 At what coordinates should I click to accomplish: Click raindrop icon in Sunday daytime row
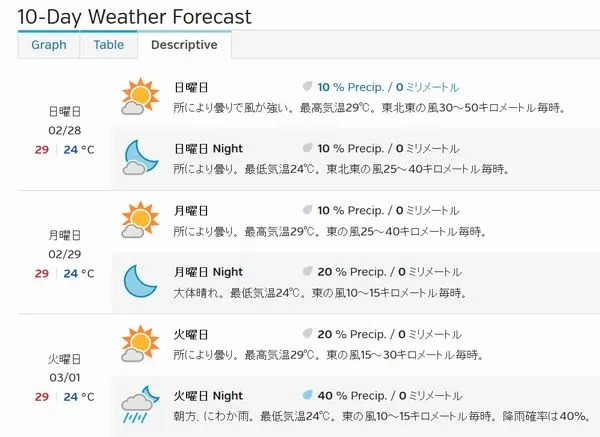308,86
